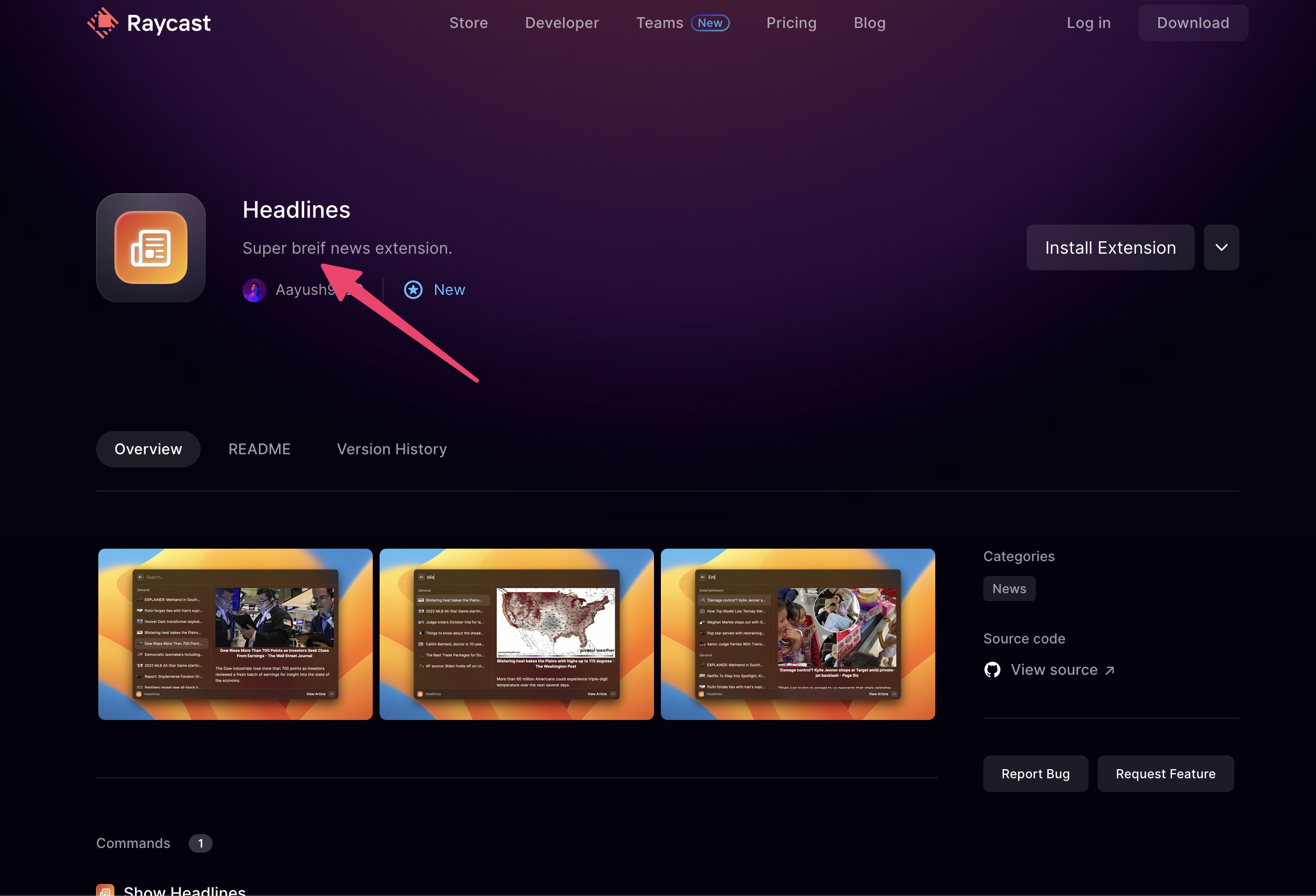
Task: Click the Report Bug button
Action: coord(1035,774)
